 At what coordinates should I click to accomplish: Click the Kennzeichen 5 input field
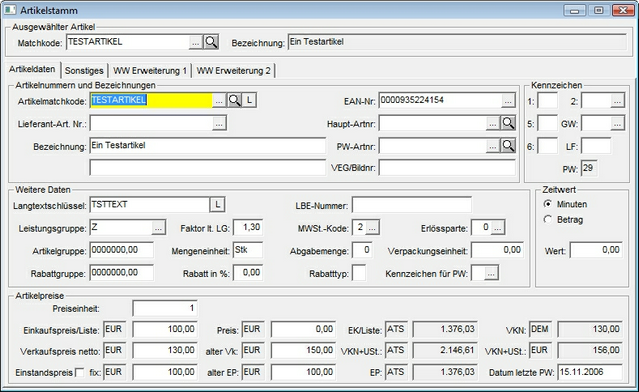click(x=547, y=123)
